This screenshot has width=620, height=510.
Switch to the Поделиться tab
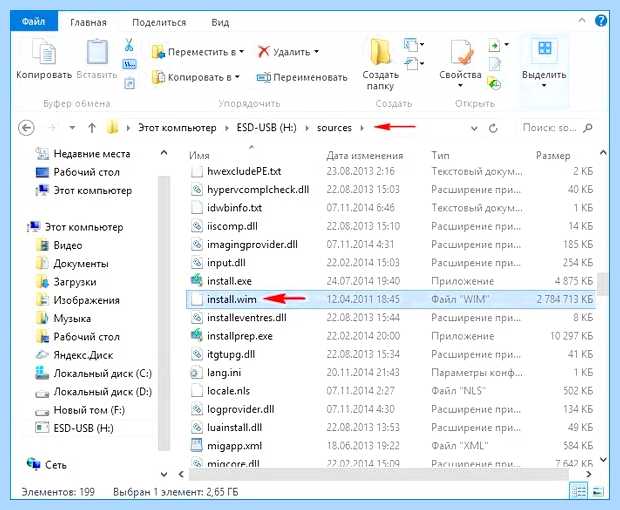coord(159,22)
